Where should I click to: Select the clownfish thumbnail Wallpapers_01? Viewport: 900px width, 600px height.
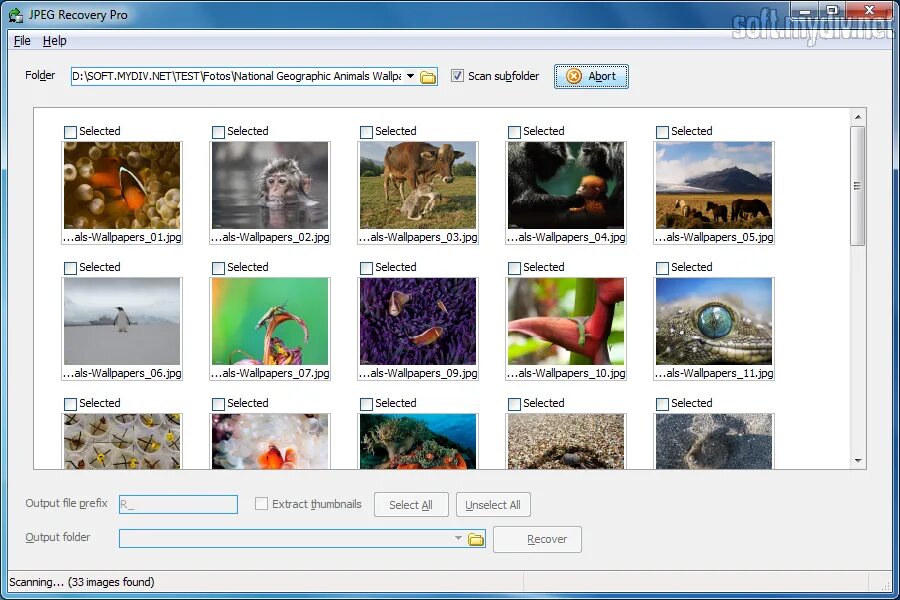pyautogui.click(x=122, y=185)
